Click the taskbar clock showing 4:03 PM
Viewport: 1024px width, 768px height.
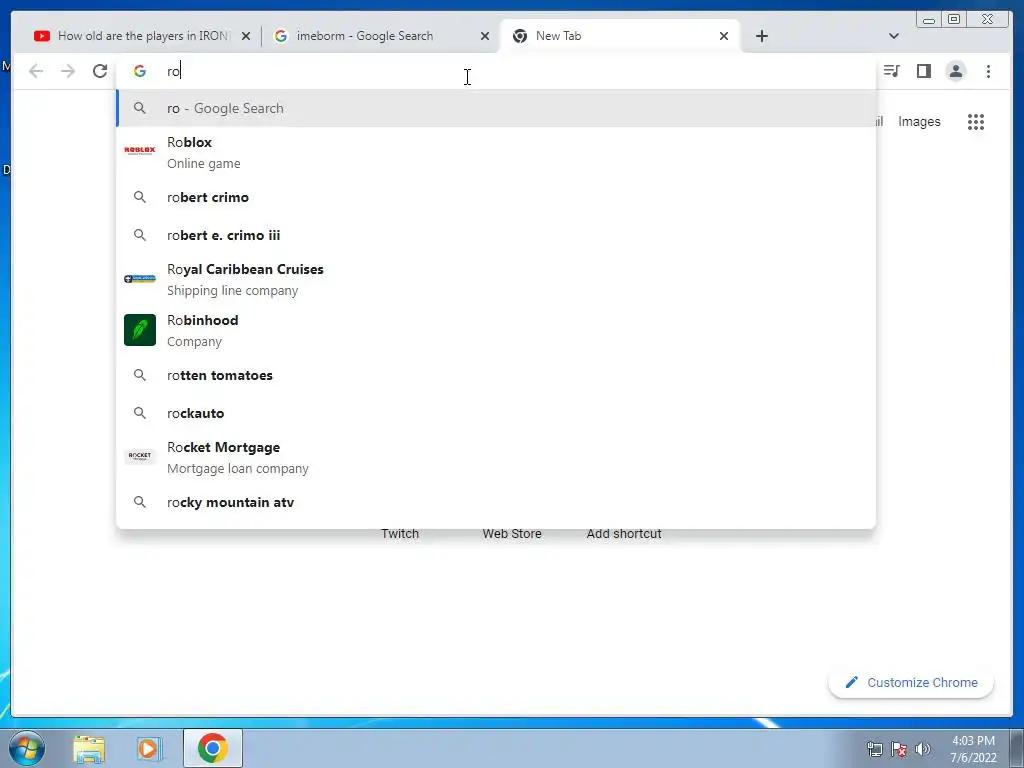(x=973, y=749)
